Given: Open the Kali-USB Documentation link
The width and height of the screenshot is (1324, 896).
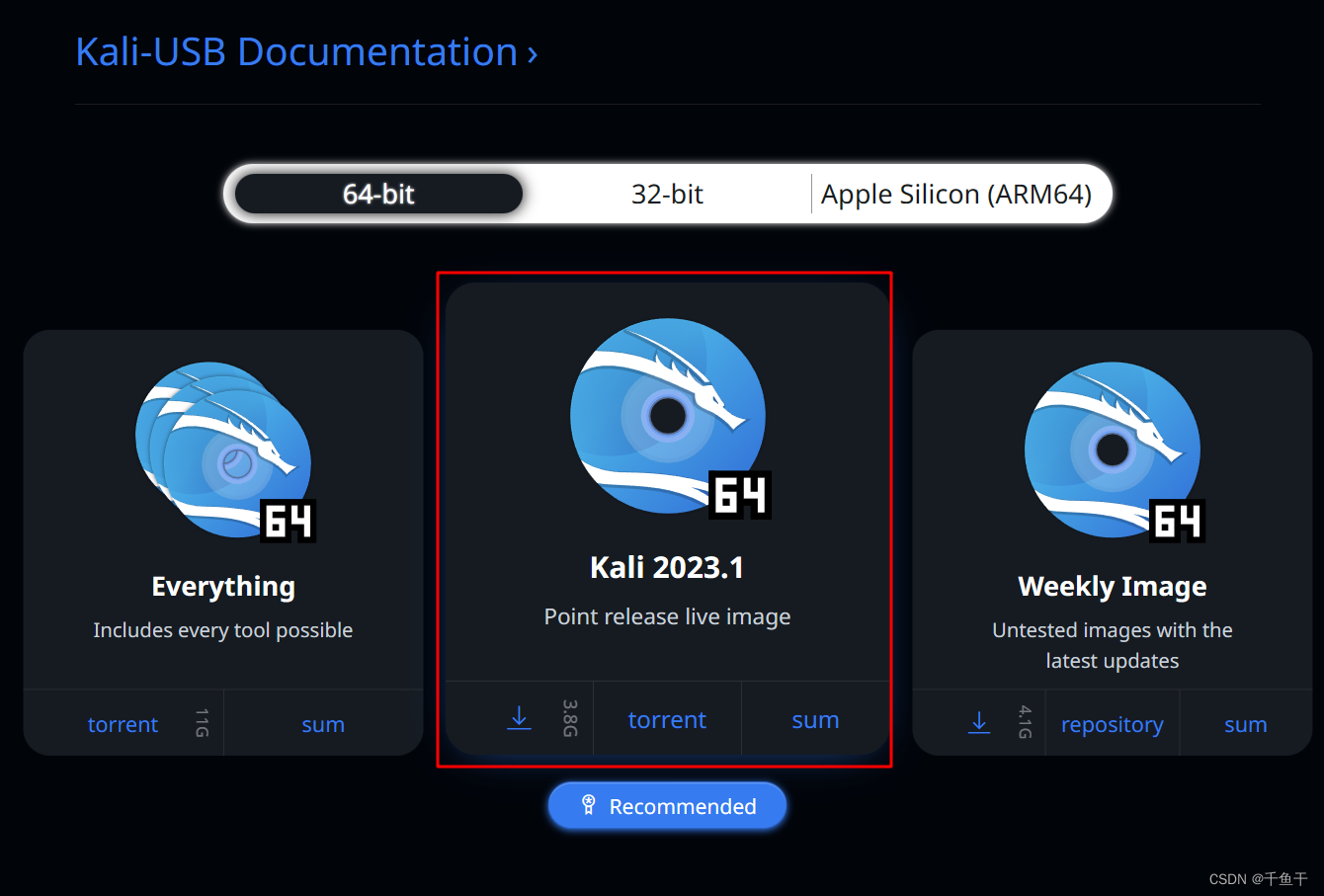Looking at the screenshot, I should [306, 52].
